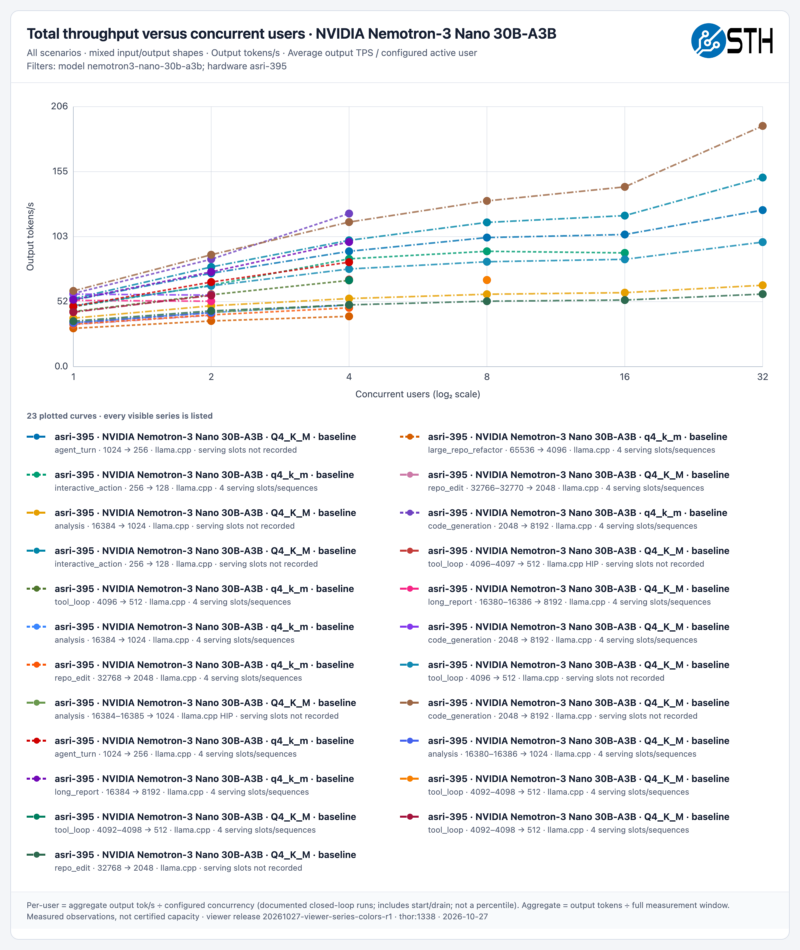
Task: Click the analysis llama.cpp HIP light green legend marker
Action: pos(36,703)
